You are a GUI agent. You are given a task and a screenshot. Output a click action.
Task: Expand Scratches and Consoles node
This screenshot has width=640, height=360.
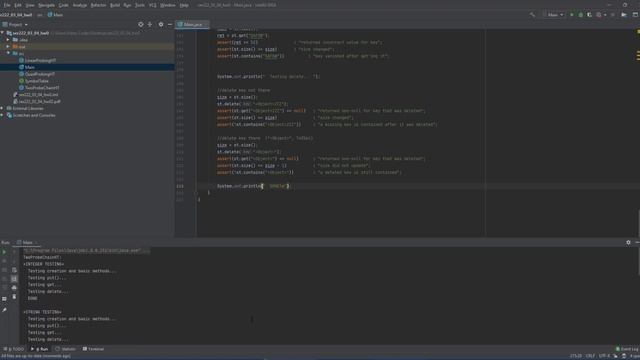pyautogui.click(x=2, y=115)
